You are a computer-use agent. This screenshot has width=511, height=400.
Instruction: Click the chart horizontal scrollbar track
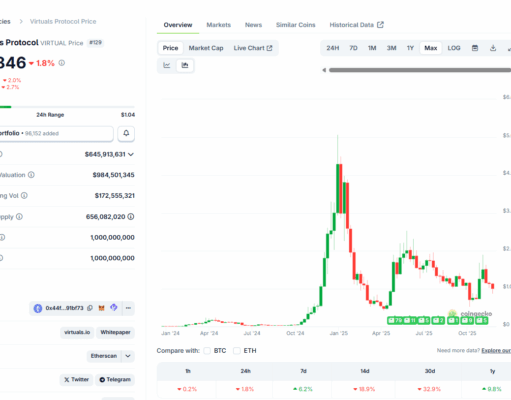420,70
